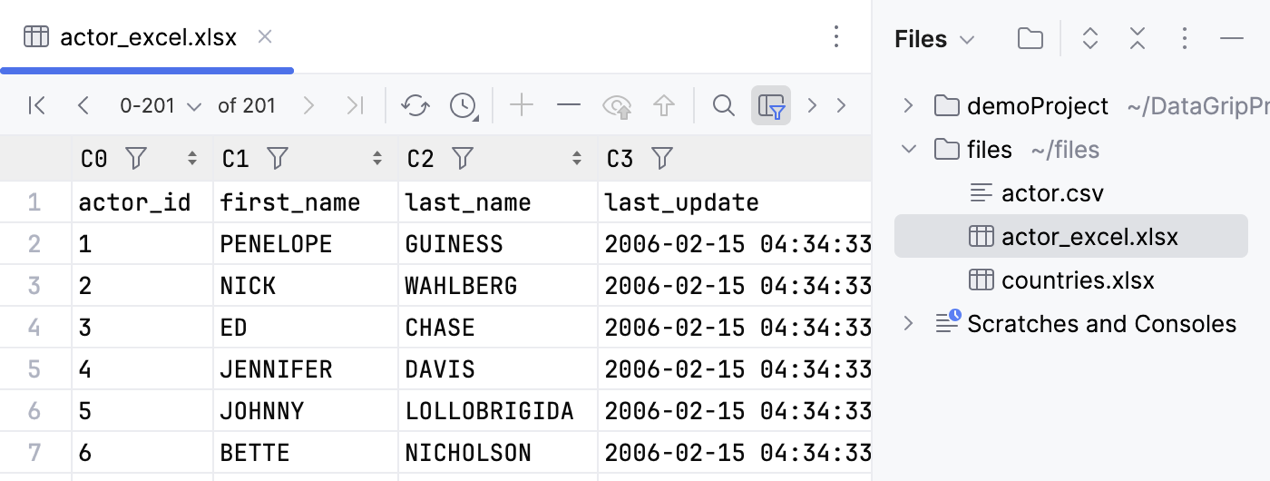Expand all items in Files panel
1270x481 pixels.
click(1091, 39)
